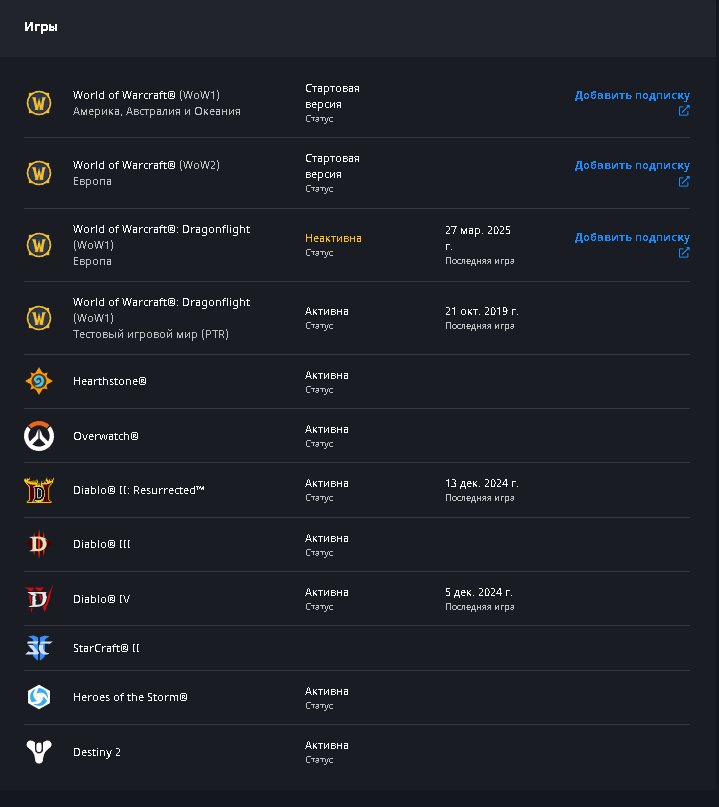The image size is (719, 807).
Task: Click the Diablo IV last played date
Action: point(479,592)
